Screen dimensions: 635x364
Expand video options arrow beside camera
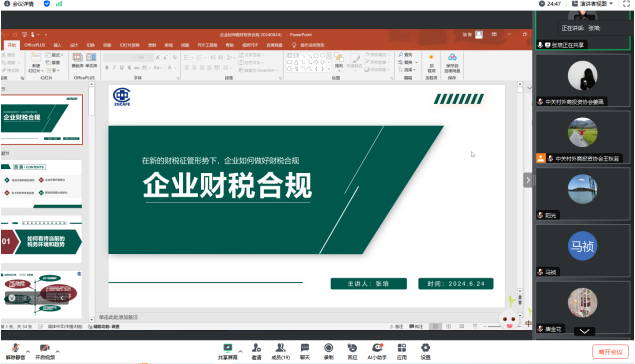coord(58,351)
